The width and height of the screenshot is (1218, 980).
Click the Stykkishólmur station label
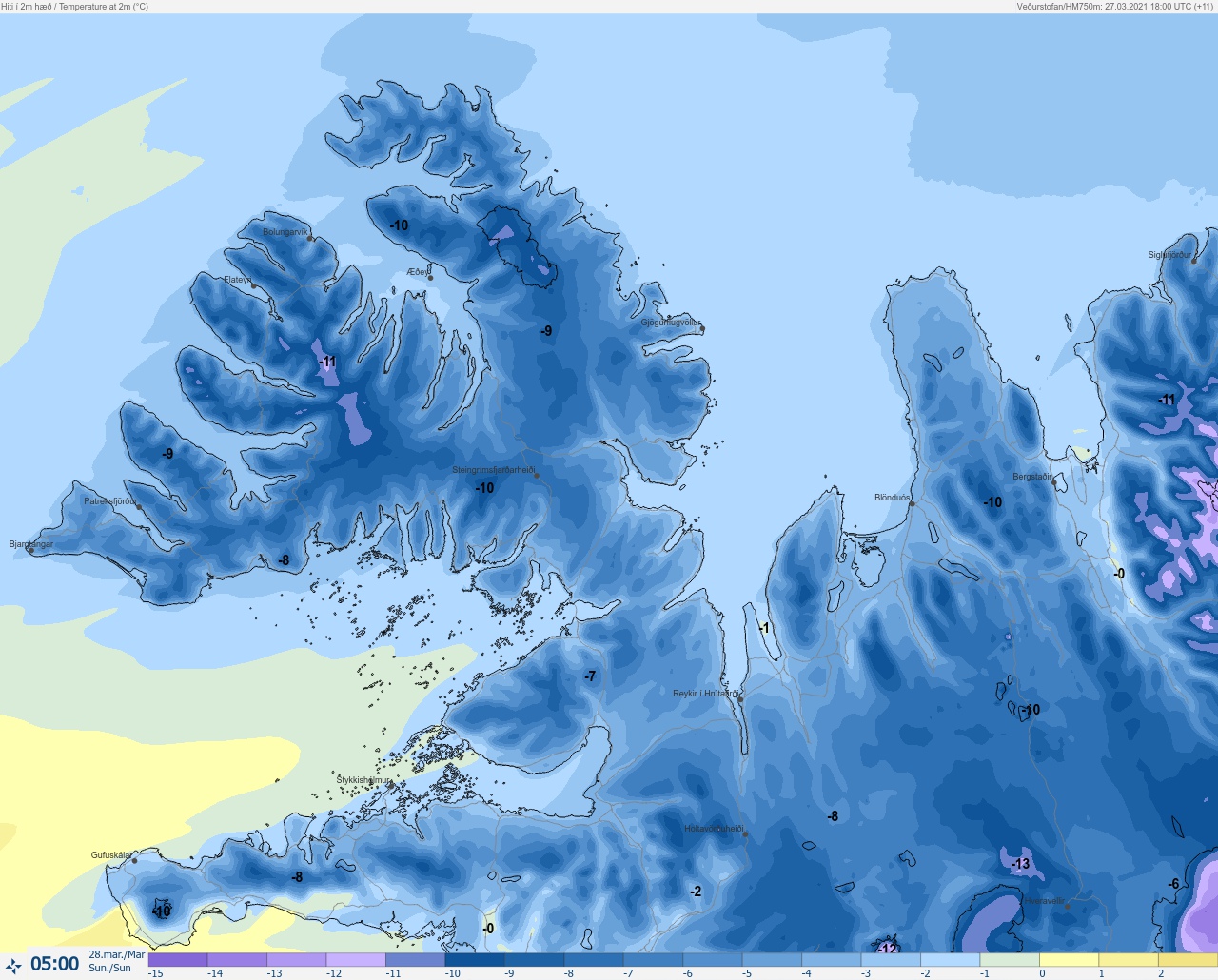363,780
